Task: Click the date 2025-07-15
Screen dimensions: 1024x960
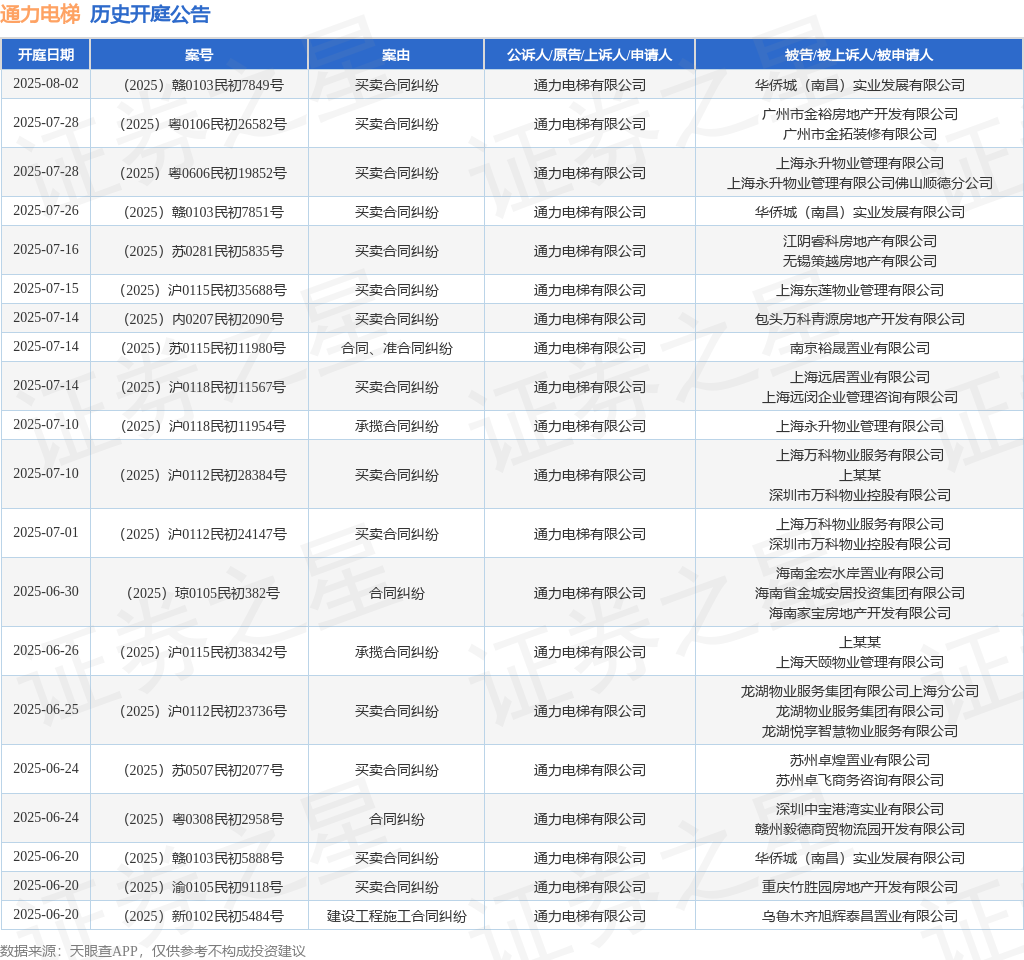Action: pos(46,289)
